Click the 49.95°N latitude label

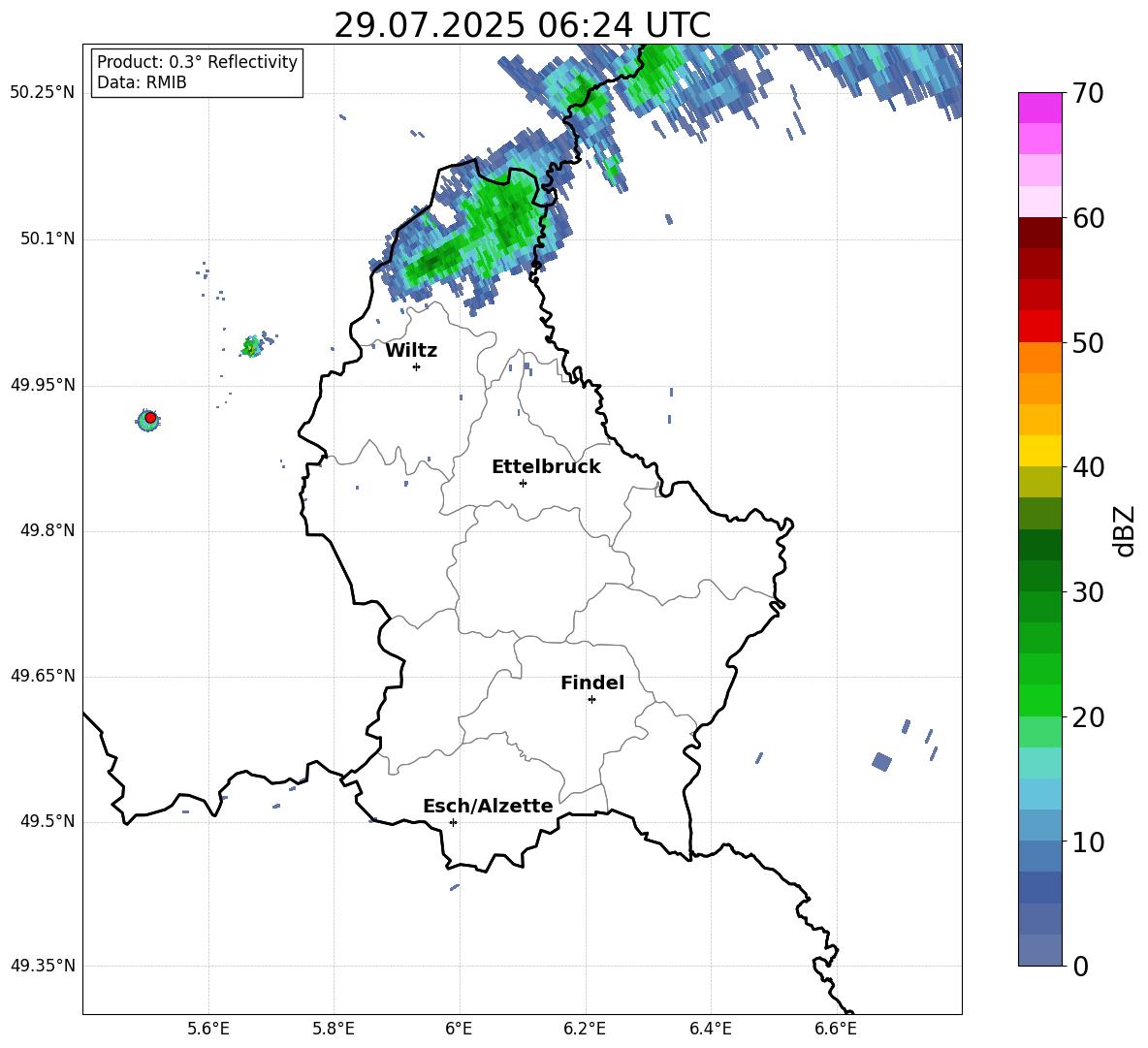[43, 385]
